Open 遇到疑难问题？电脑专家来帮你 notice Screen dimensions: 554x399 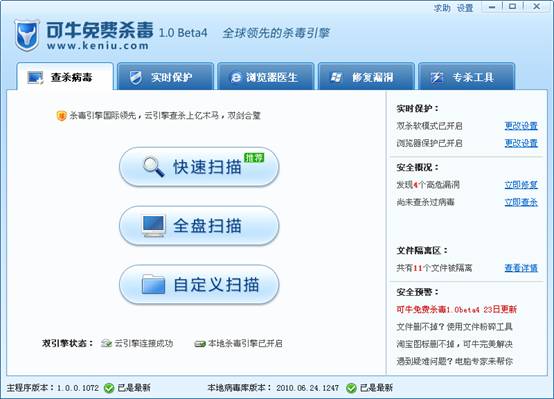pyautogui.click(x=454, y=362)
